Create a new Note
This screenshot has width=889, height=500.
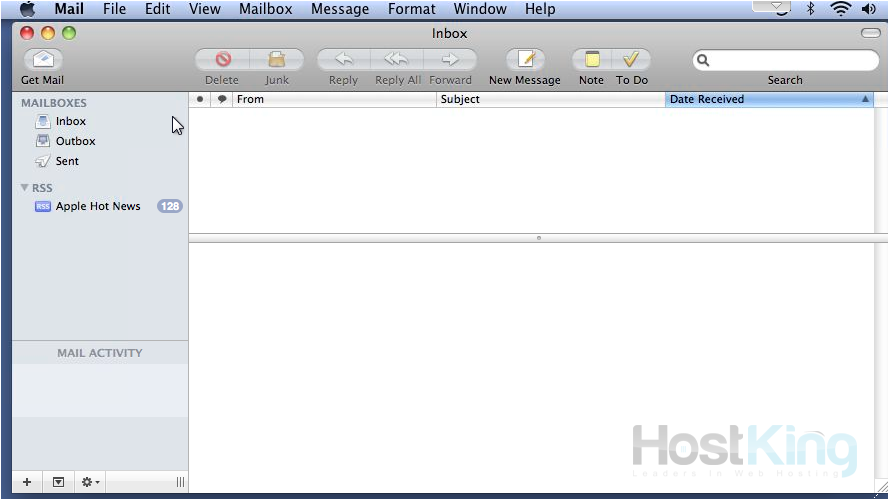tap(592, 60)
